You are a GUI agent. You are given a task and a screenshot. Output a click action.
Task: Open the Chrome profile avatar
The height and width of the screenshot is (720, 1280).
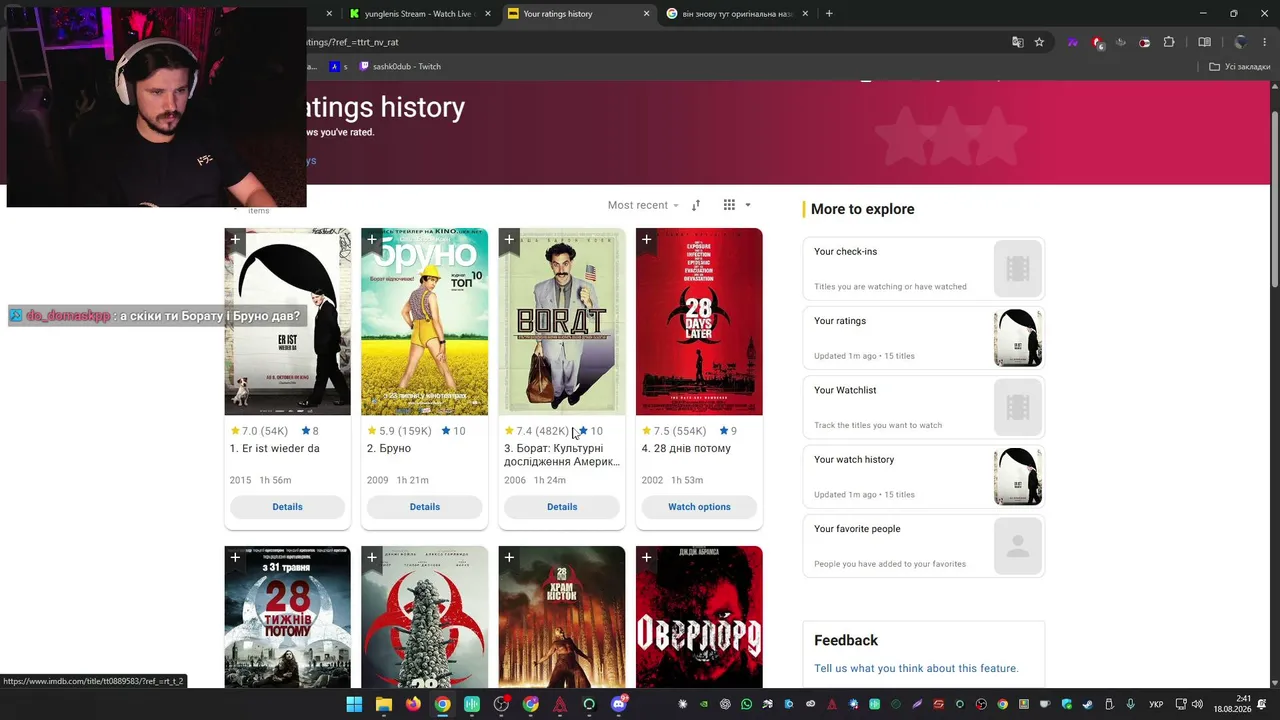1240,42
